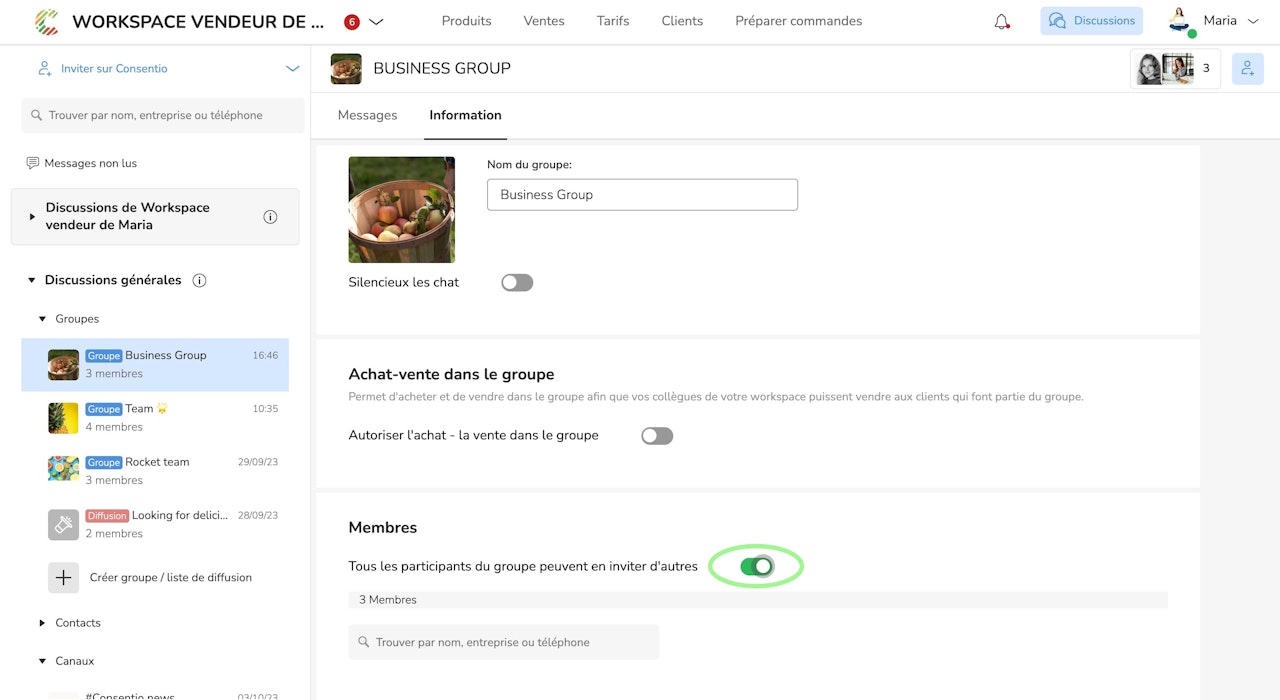Click info icon on Workspace vendeur discussions
Viewport: 1280px width, 700px height.
click(270, 217)
